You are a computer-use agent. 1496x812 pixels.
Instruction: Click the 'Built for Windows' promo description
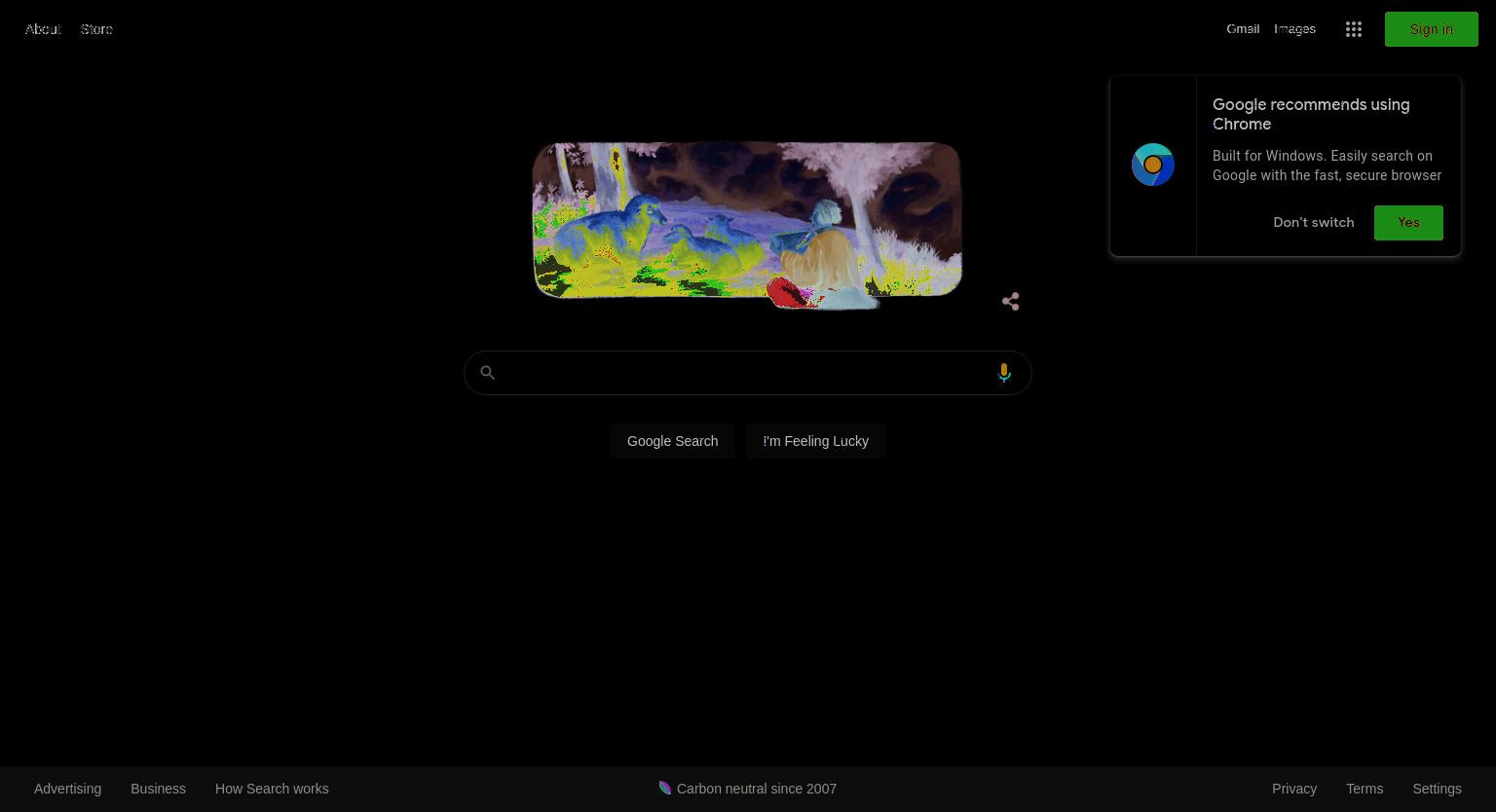tap(1327, 166)
